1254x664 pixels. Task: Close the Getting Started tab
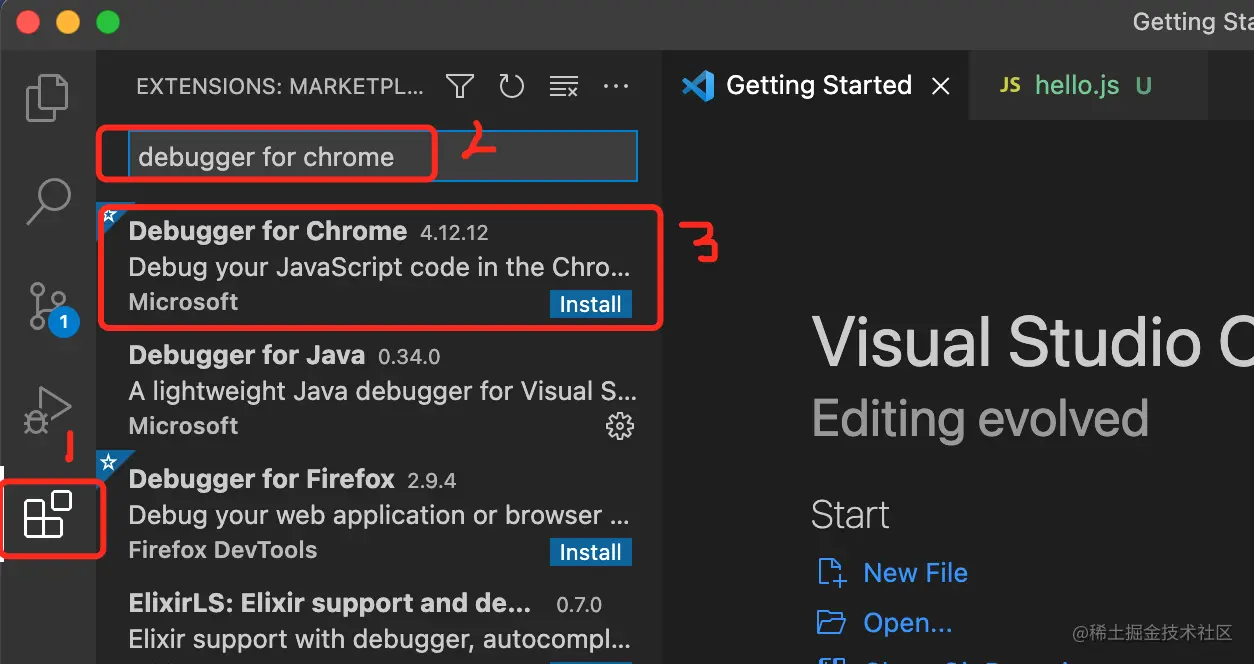point(940,87)
